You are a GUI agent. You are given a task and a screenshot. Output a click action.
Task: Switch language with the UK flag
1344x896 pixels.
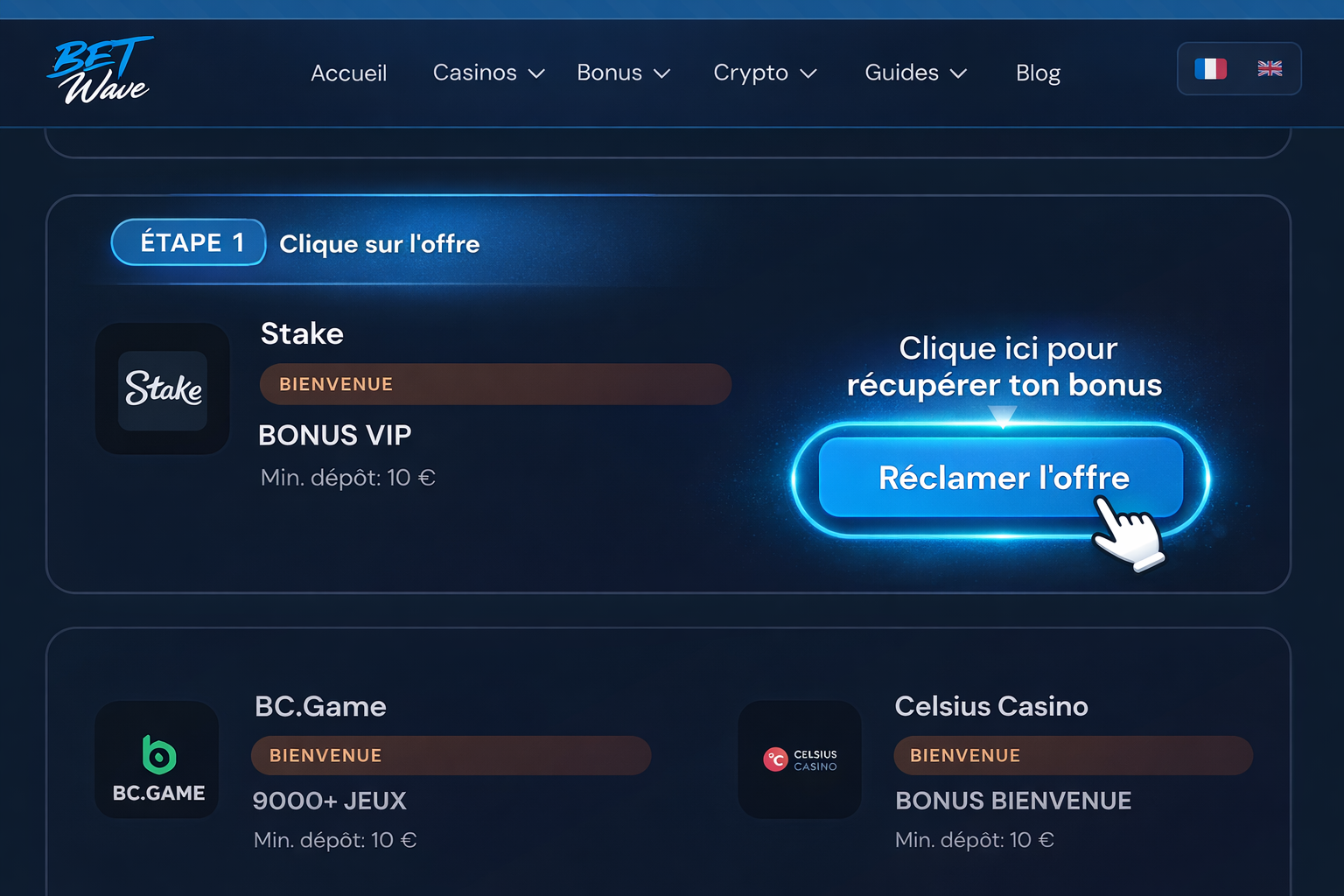1270,69
